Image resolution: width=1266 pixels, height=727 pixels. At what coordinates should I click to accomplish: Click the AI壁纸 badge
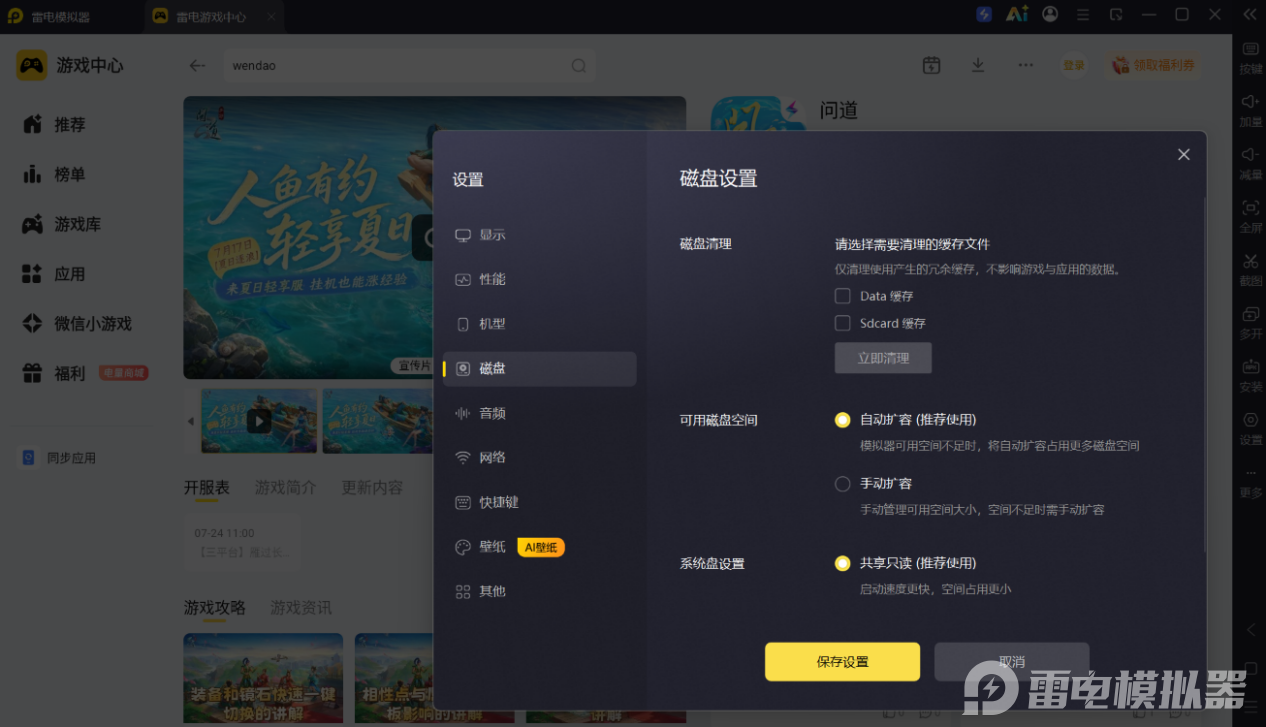[x=541, y=547]
